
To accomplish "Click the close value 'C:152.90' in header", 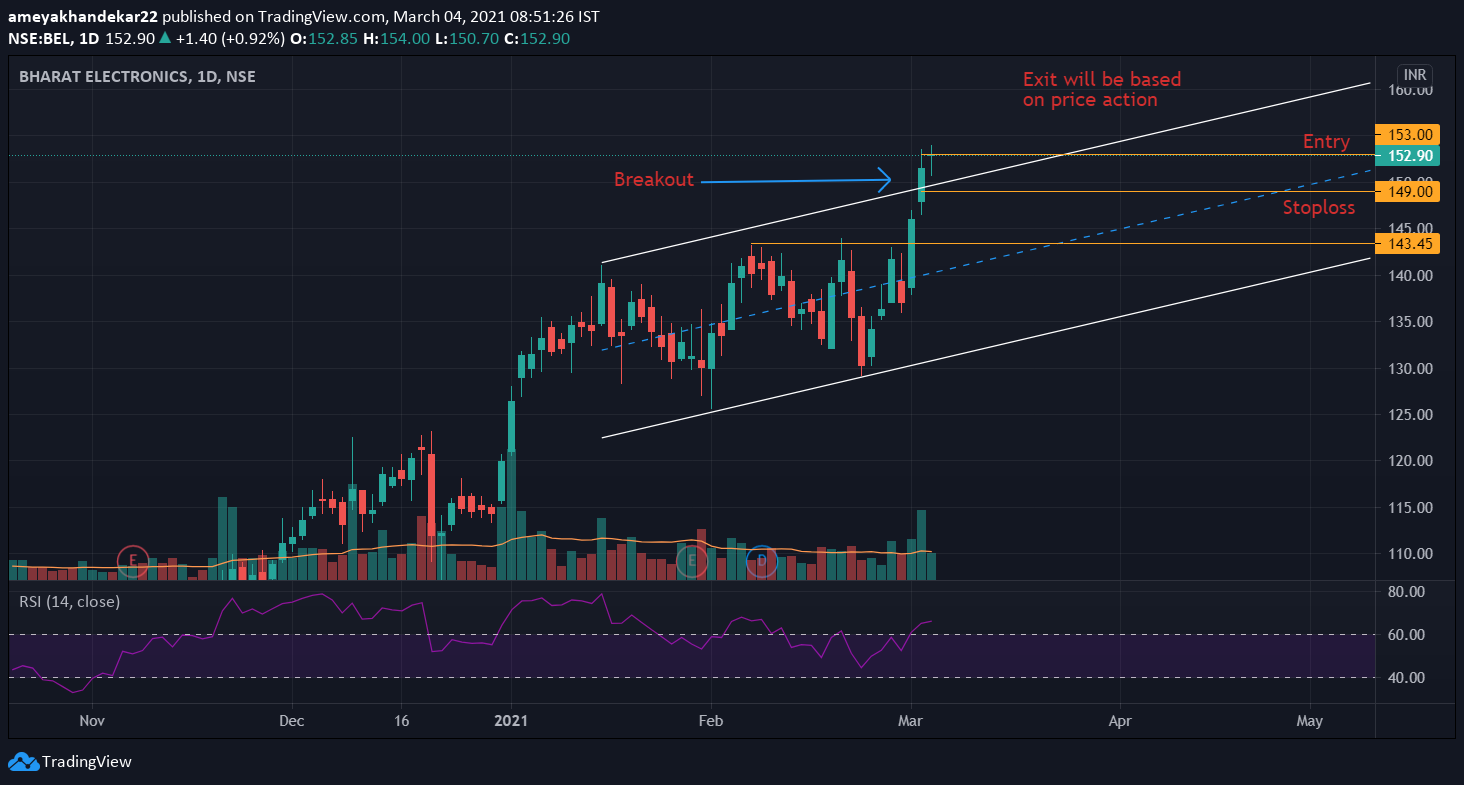I will [x=535, y=38].
